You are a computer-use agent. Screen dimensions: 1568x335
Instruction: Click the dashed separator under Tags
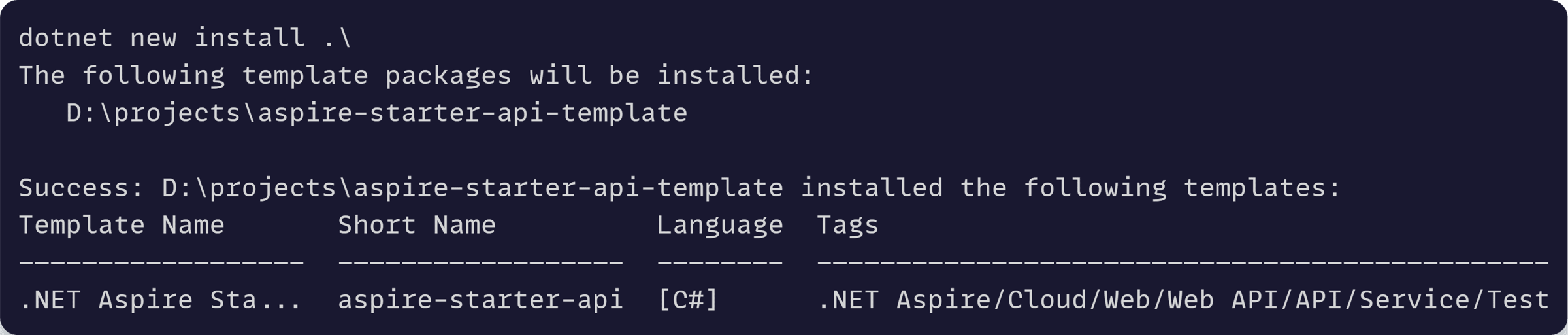tap(1183, 263)
